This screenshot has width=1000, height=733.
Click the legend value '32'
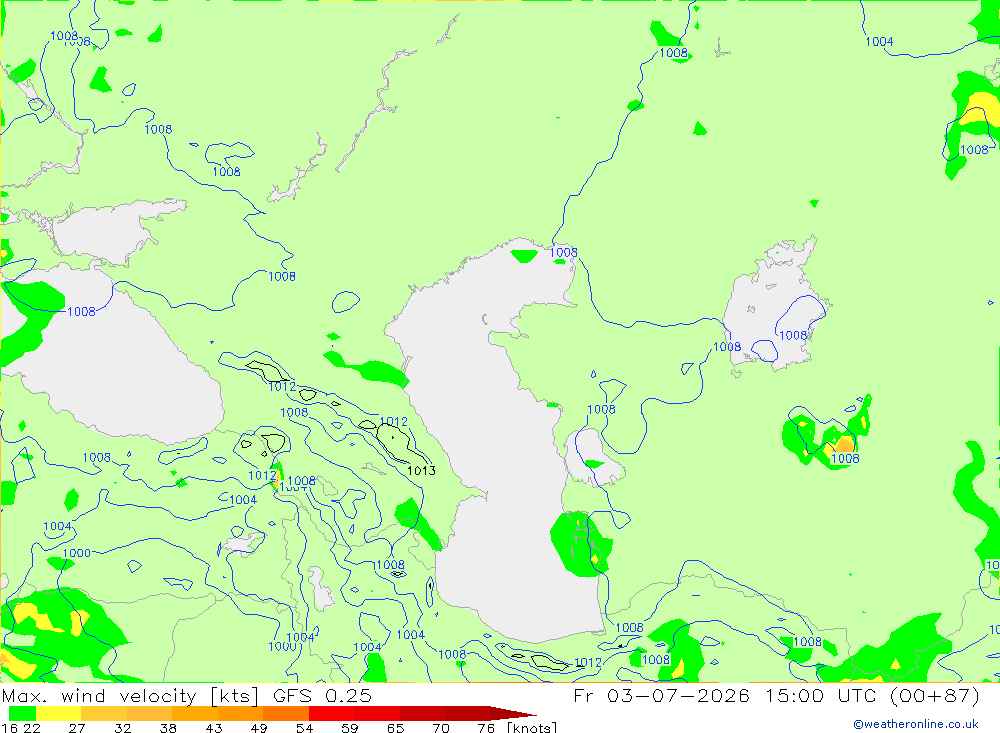pos(122,728)
